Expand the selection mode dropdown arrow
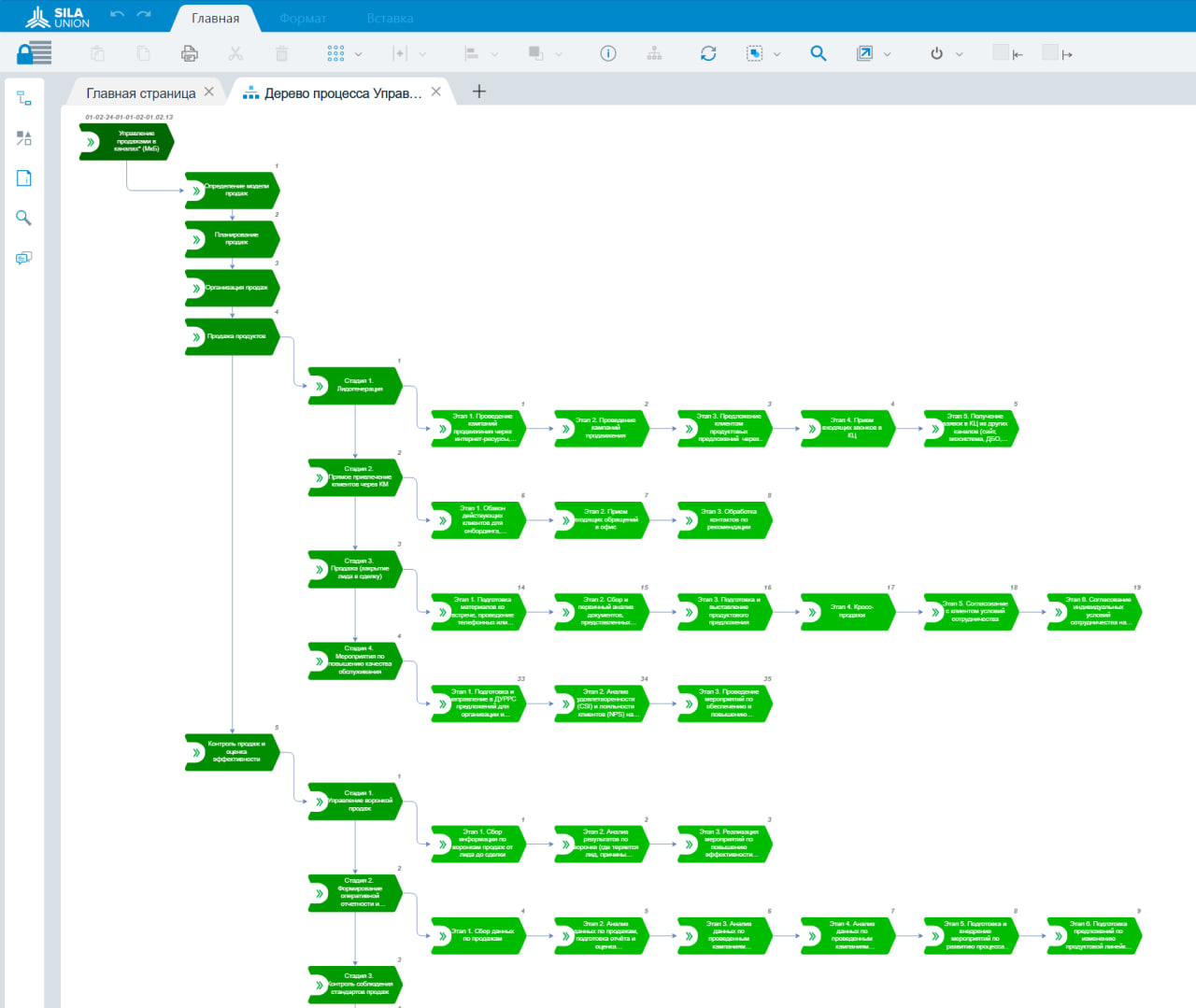The height and width of the screenshot is (1008, 1196). (776, 55)
